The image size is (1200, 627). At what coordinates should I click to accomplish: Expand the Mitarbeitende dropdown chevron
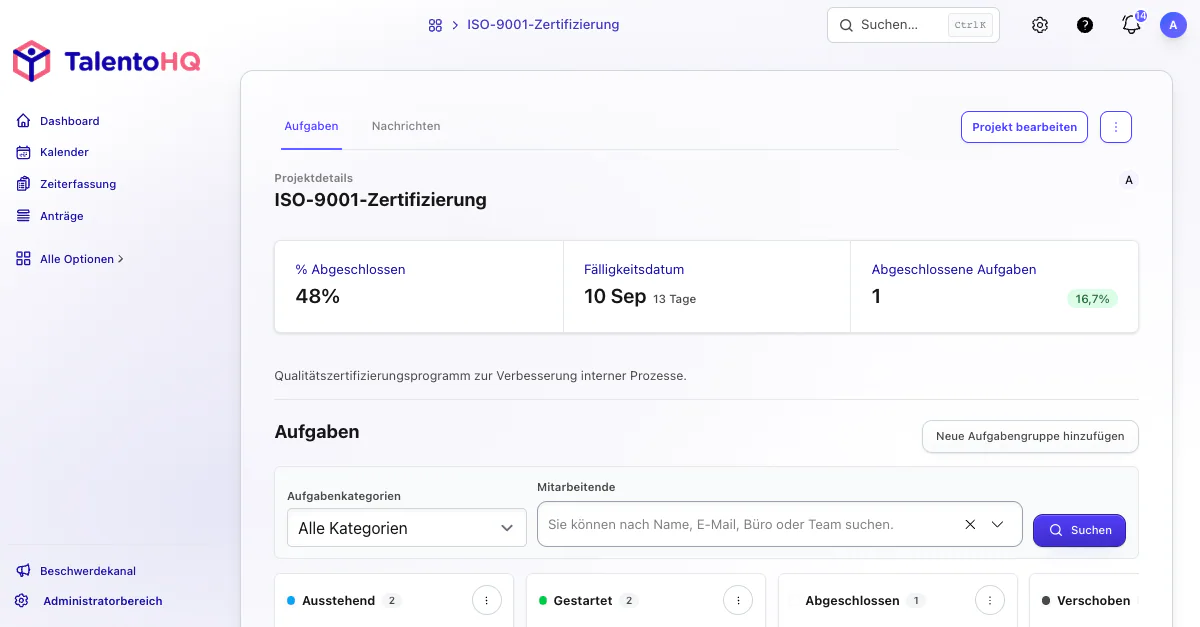(x=997, y=524)
